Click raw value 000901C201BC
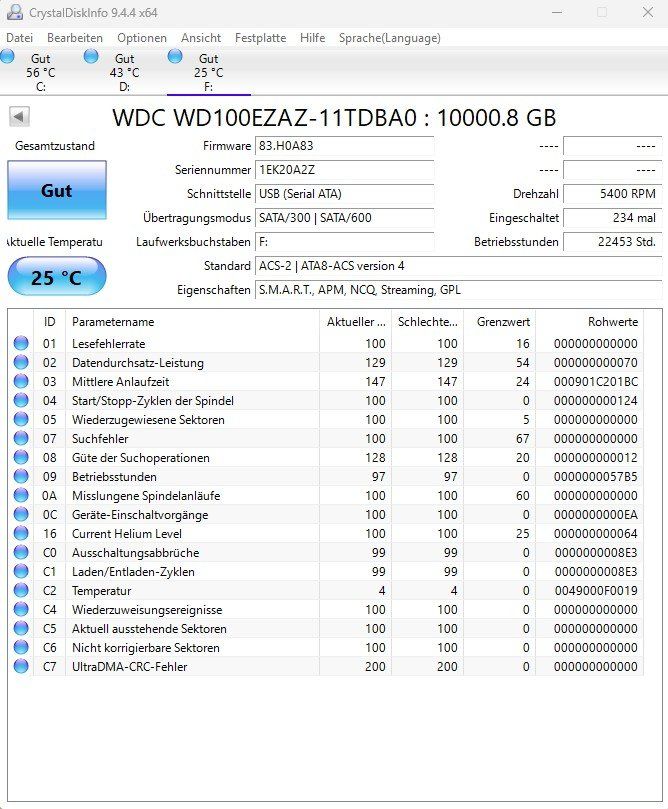This screenshot has height=809, width=668. (x=596, y=382)
